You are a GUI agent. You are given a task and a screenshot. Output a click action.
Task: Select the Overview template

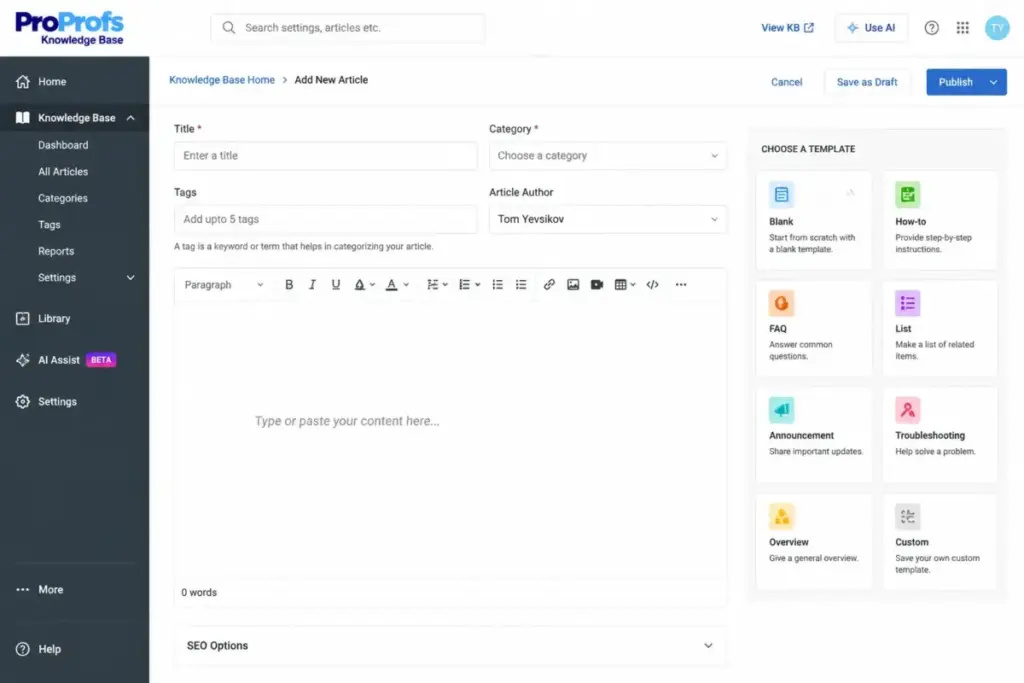(814, 542)
